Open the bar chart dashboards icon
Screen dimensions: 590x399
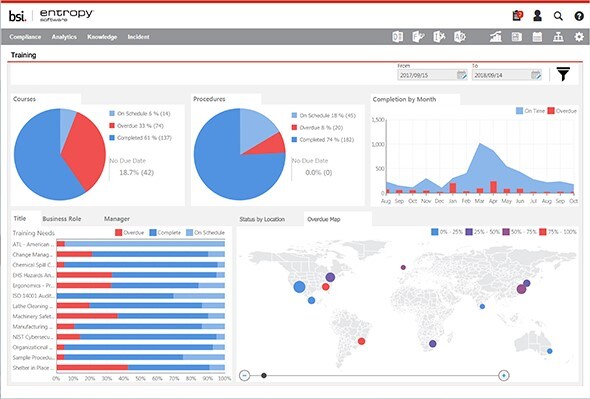496,37
